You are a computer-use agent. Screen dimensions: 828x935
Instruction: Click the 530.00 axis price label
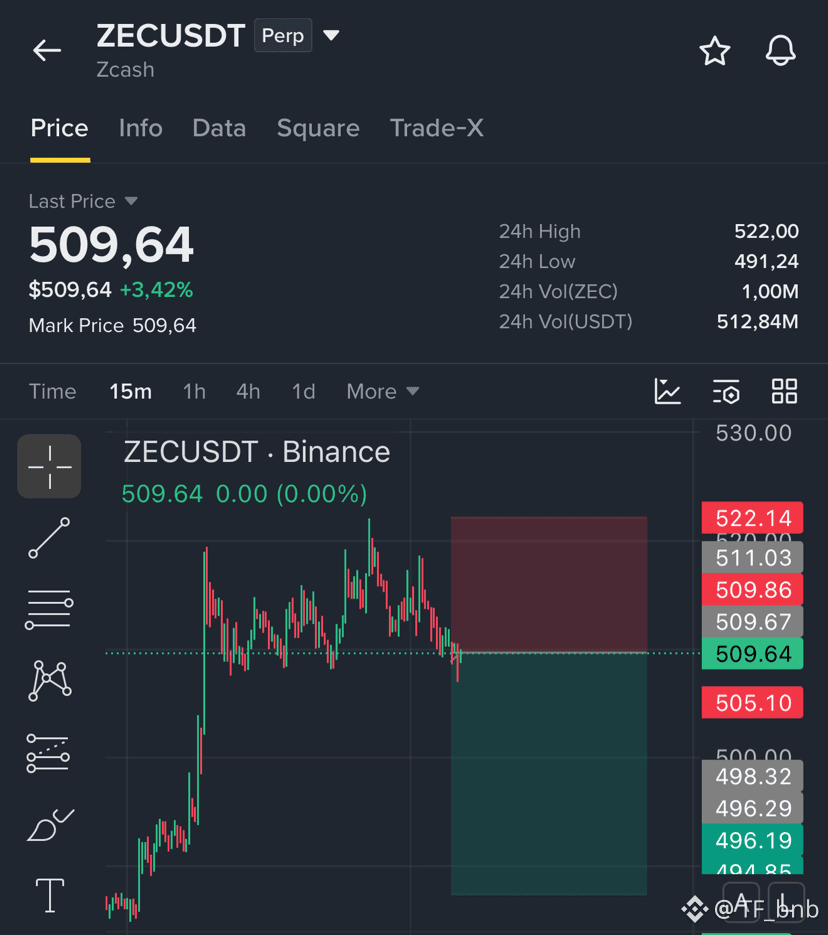[x=753, y=433]
